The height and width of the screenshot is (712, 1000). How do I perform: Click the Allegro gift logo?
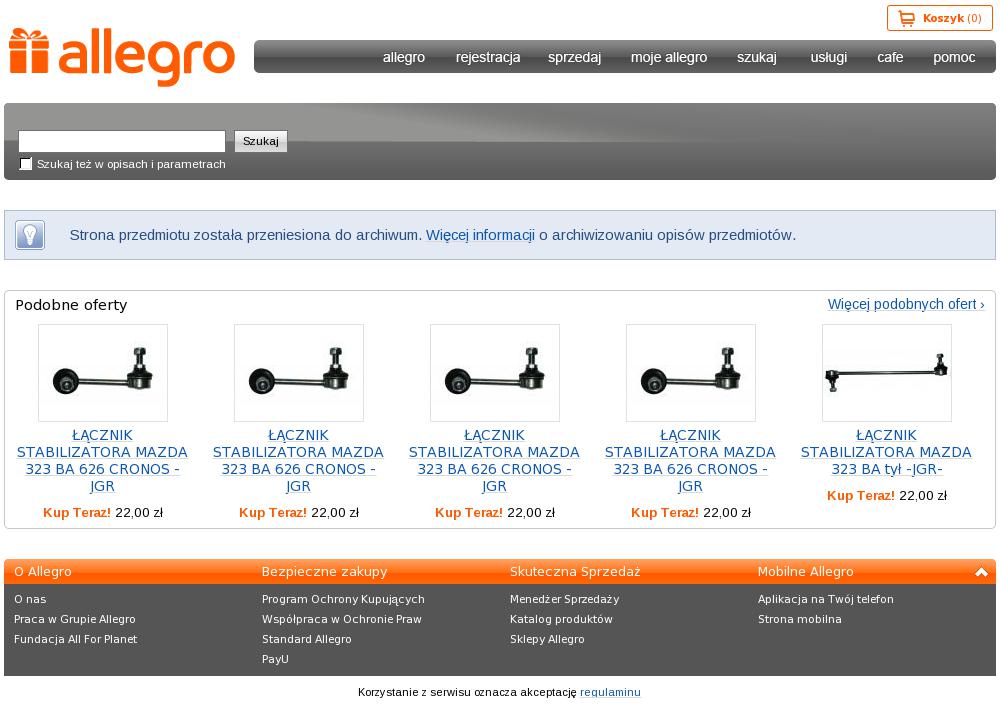pyautogui.click(x=122, y=57)
